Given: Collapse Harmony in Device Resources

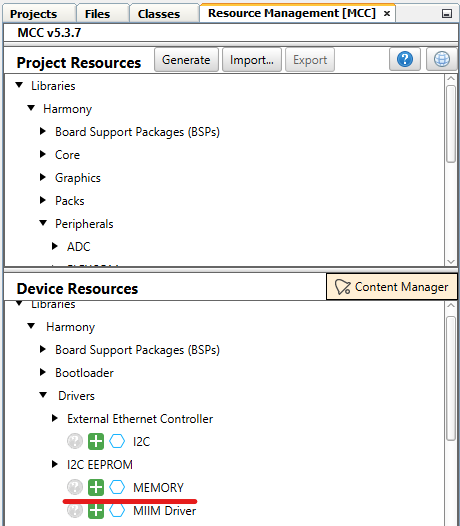Looking at the screenshot, I should pyautogui.click(x=31, y=326).
